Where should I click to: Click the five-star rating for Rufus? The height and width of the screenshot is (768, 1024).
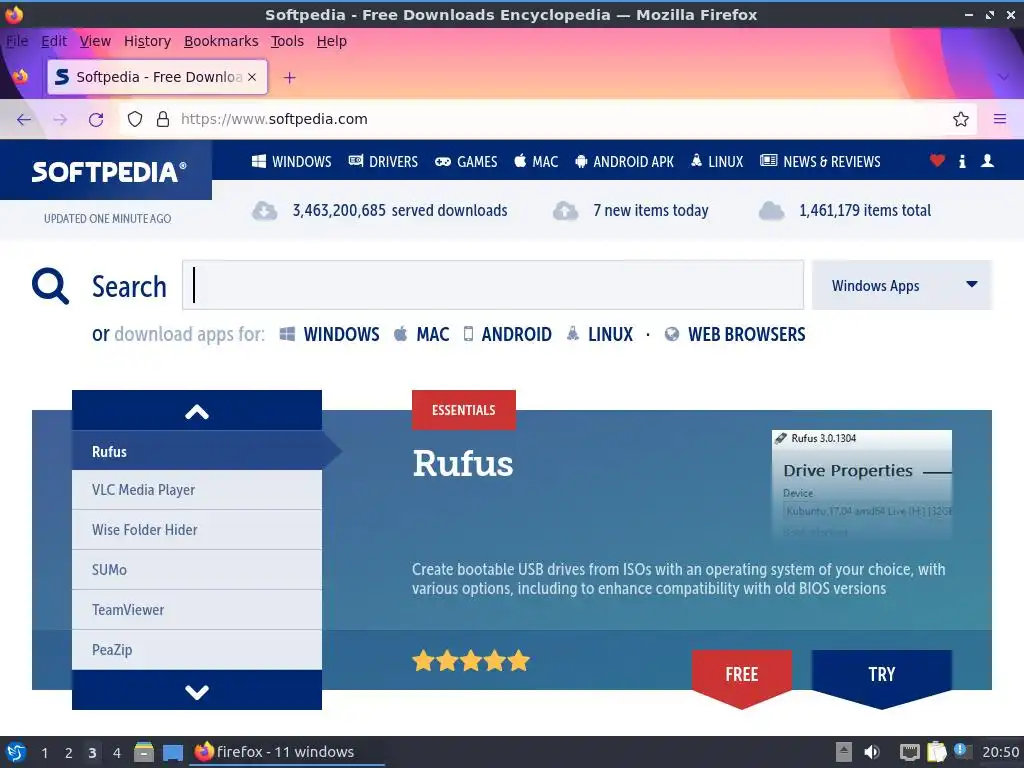pos(471,661)
